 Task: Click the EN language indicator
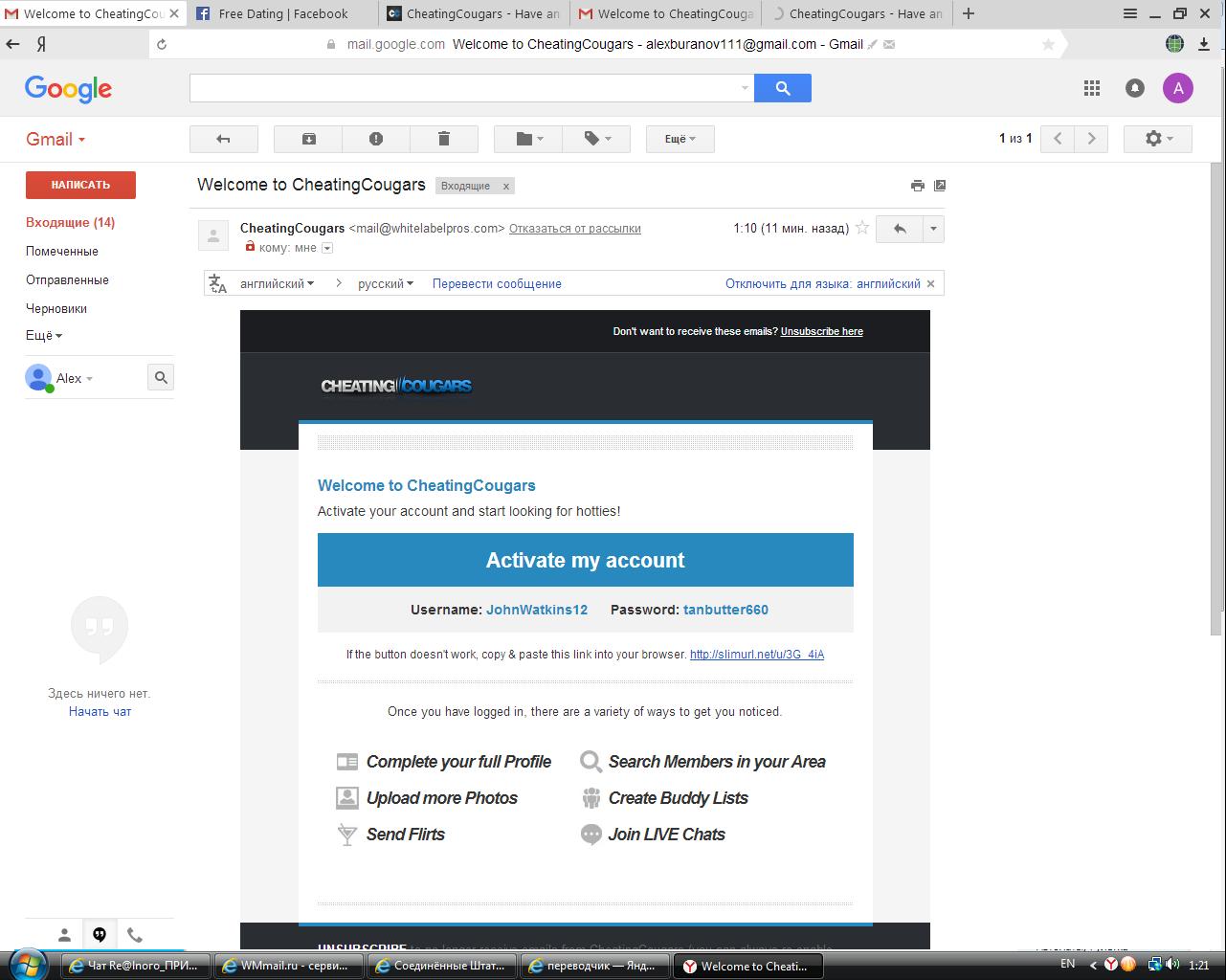pyautogui.click(x=1068, y=964)
